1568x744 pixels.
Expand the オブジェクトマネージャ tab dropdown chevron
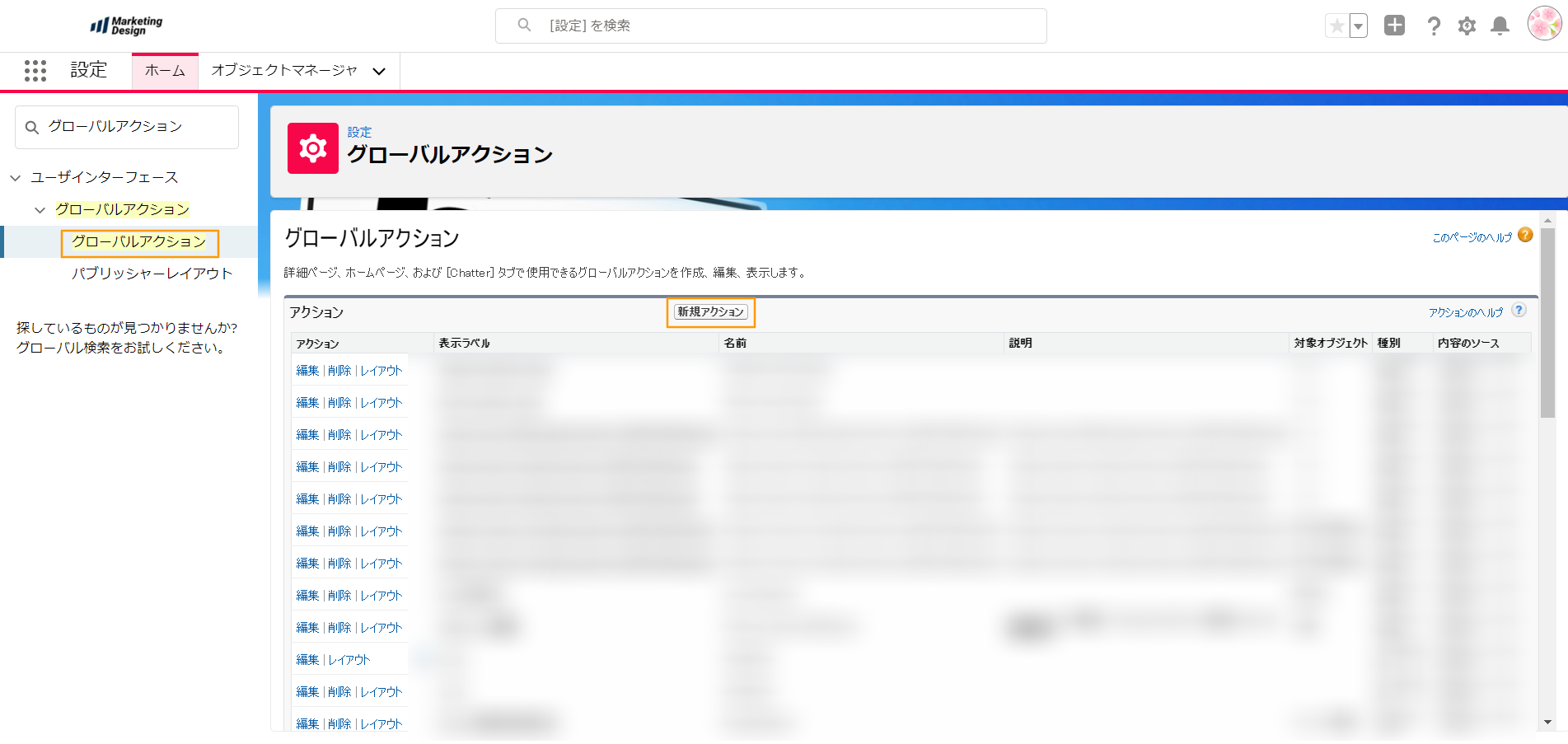pos(379,72)
